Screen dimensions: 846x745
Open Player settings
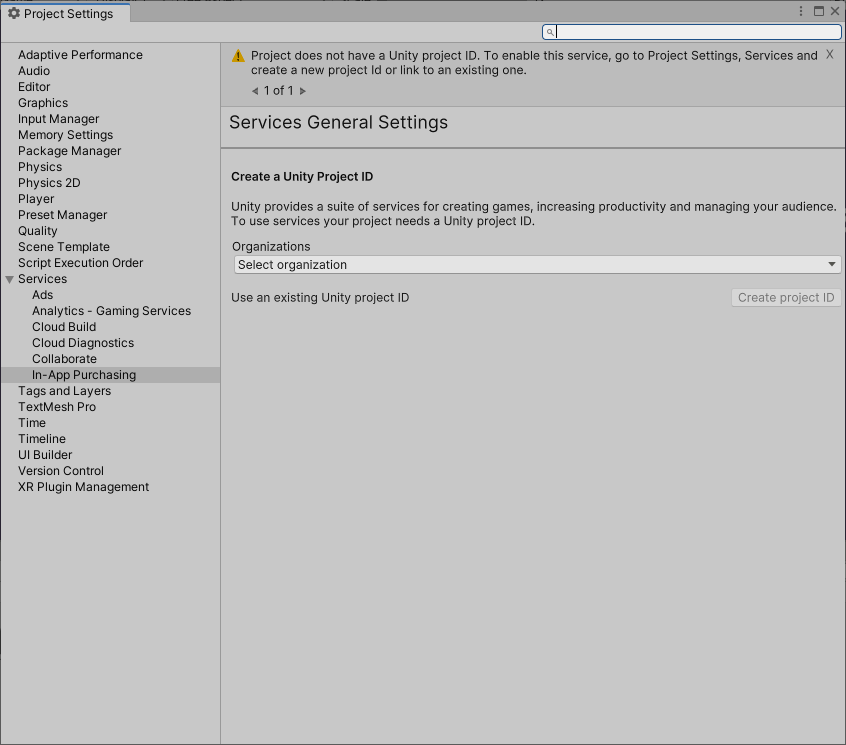(x=36, y=199)
